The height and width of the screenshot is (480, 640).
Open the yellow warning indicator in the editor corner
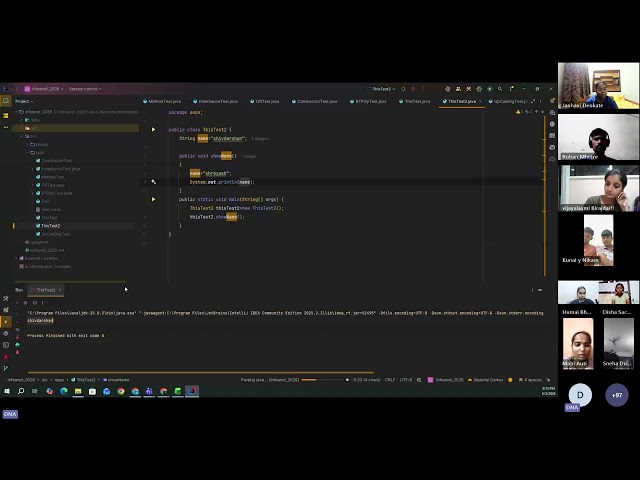519,112
